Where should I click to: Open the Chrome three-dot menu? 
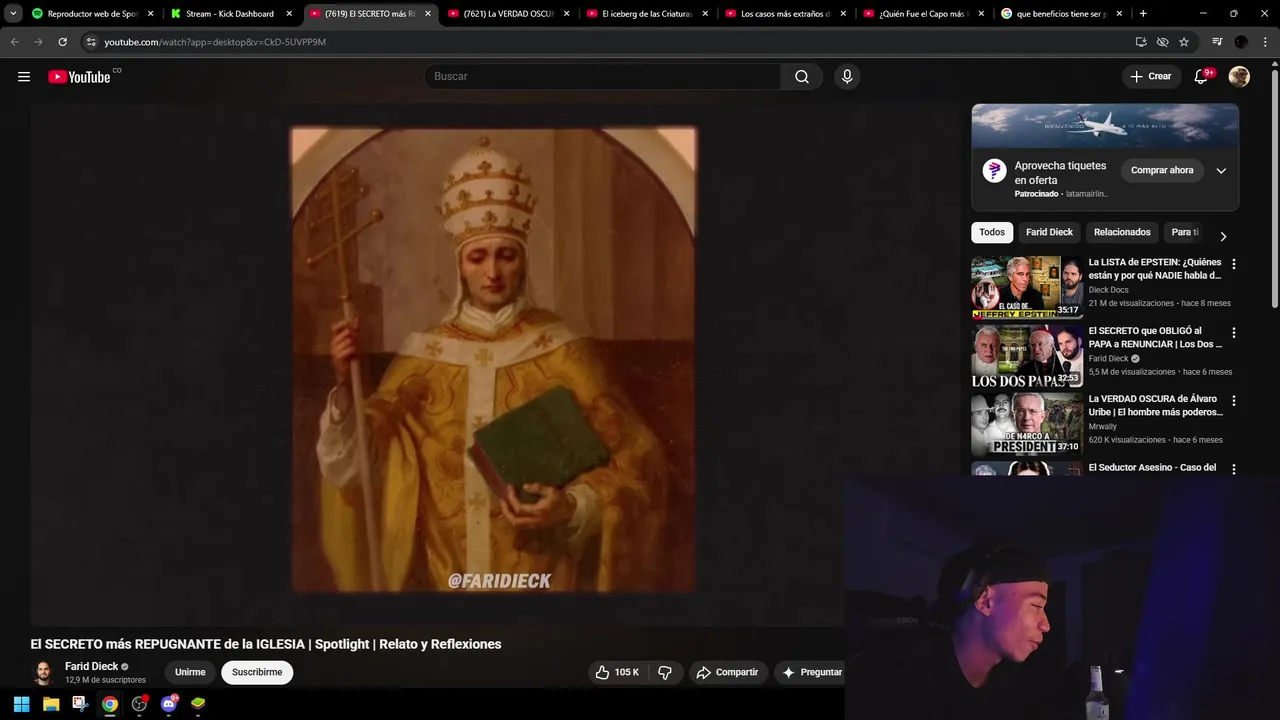(x=1265, y=42)
